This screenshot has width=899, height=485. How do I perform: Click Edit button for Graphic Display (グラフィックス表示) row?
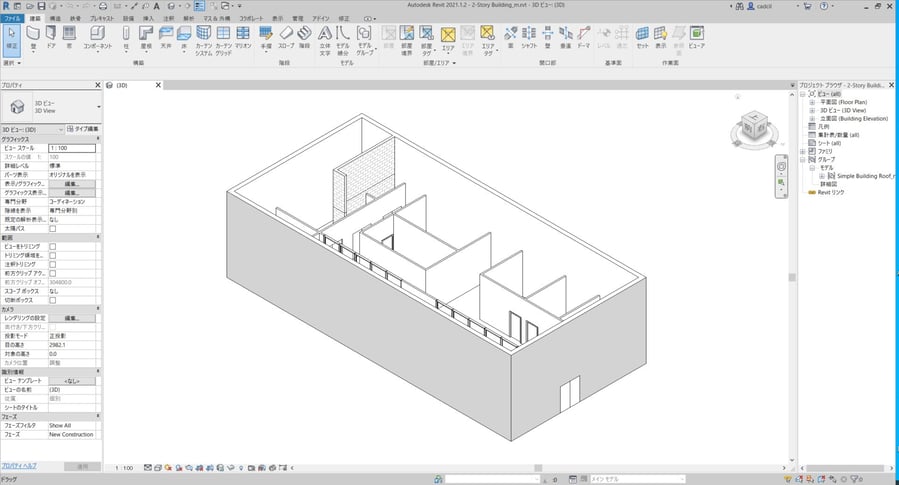point(72,193)
